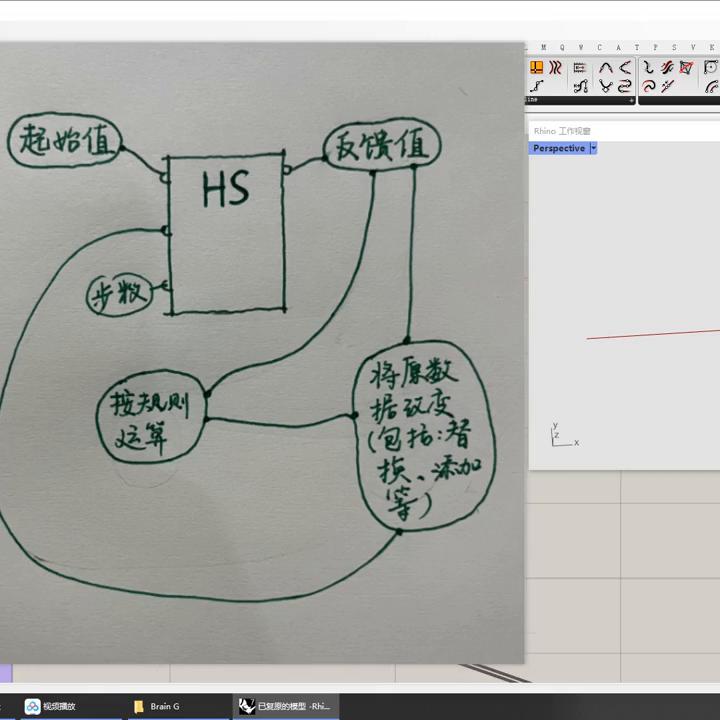Pick the control-point polyline curve icon
Viewport: 720px width, 720px height.
click(536, 86)
